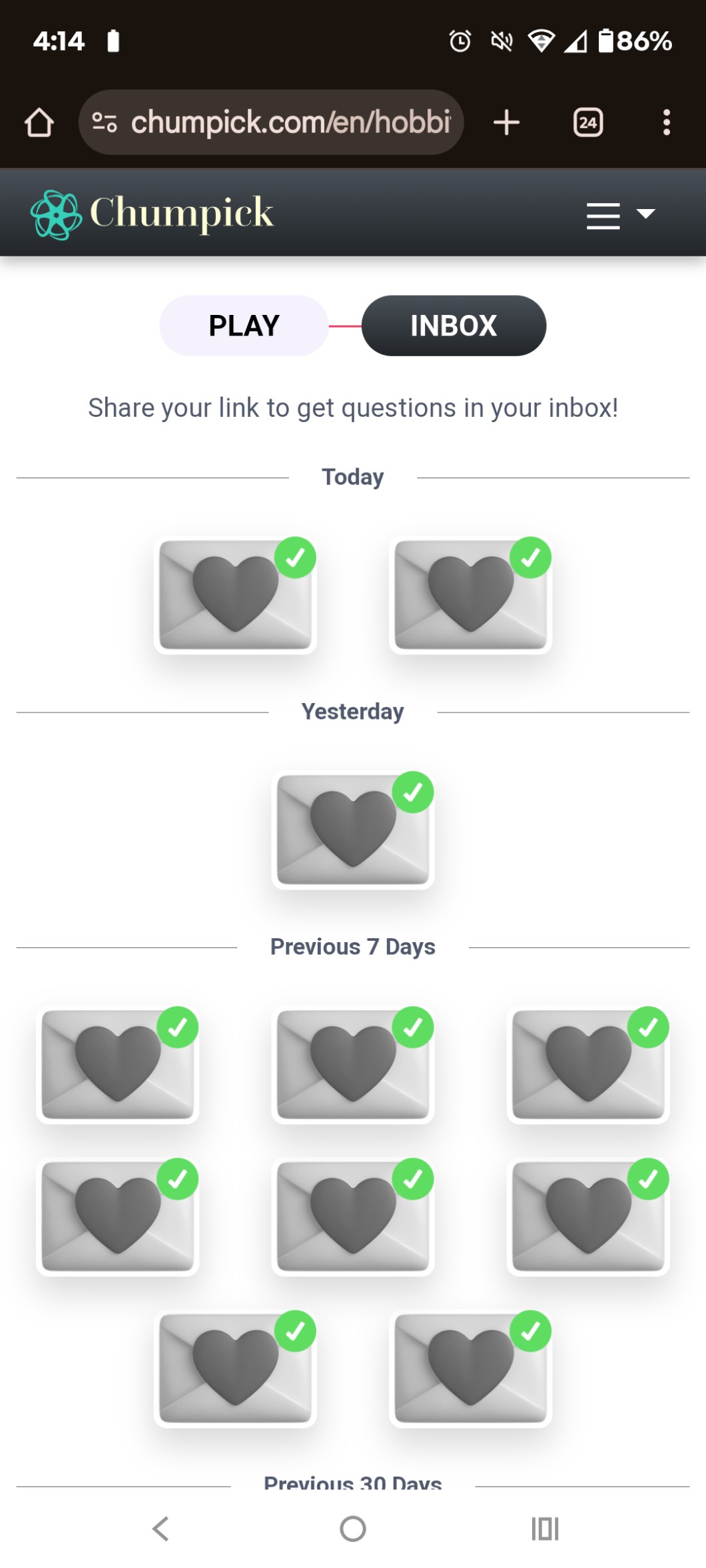
Task: Open the first envelope under Previous 7 Days
Action: tap(118, 1064)
